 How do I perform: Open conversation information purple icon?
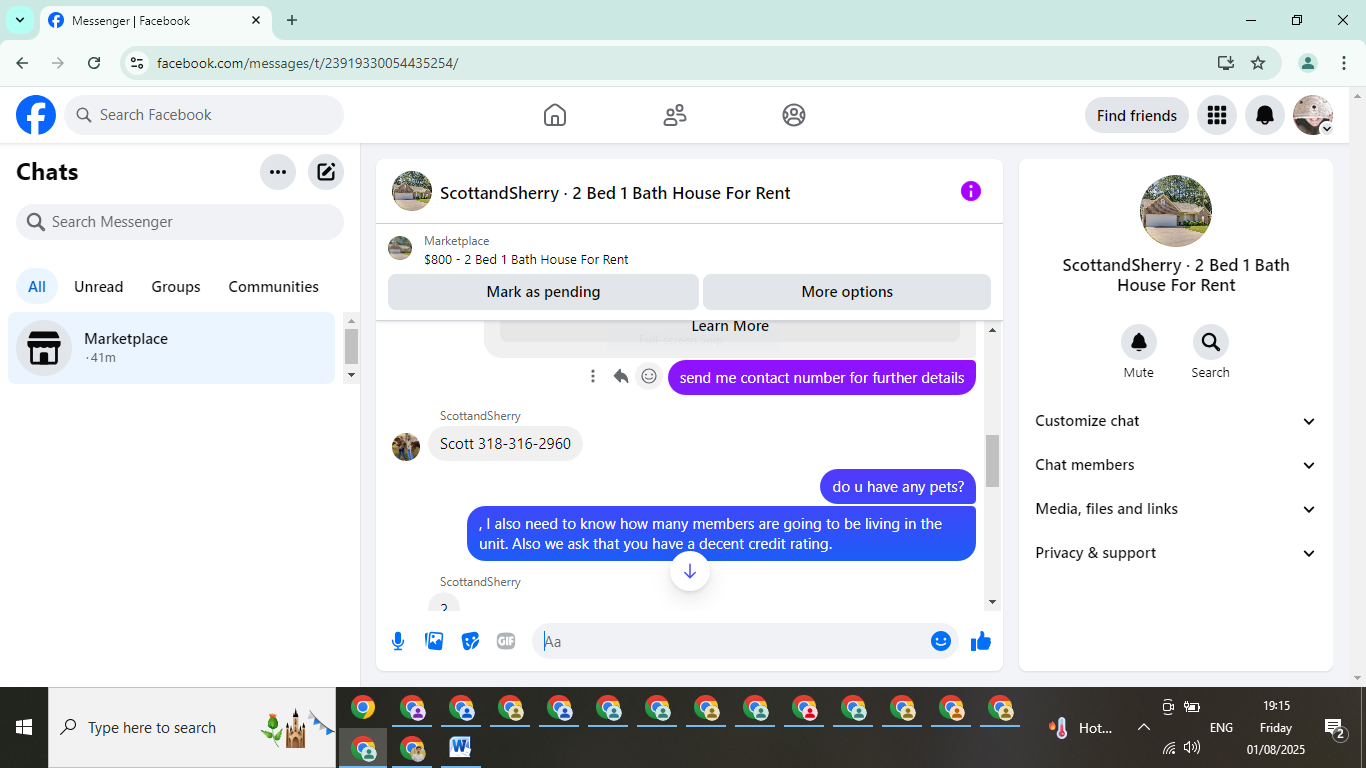click(x=971, y=191)
